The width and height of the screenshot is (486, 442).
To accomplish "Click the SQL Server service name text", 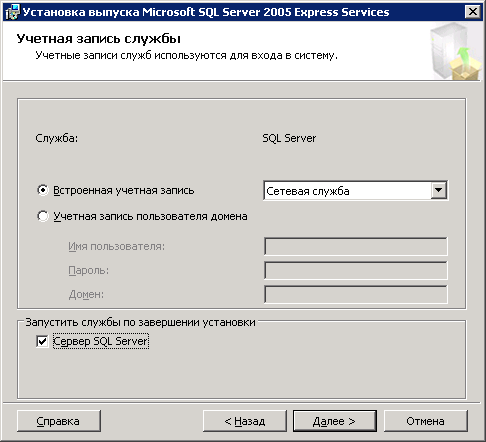I will coord(289,138).
